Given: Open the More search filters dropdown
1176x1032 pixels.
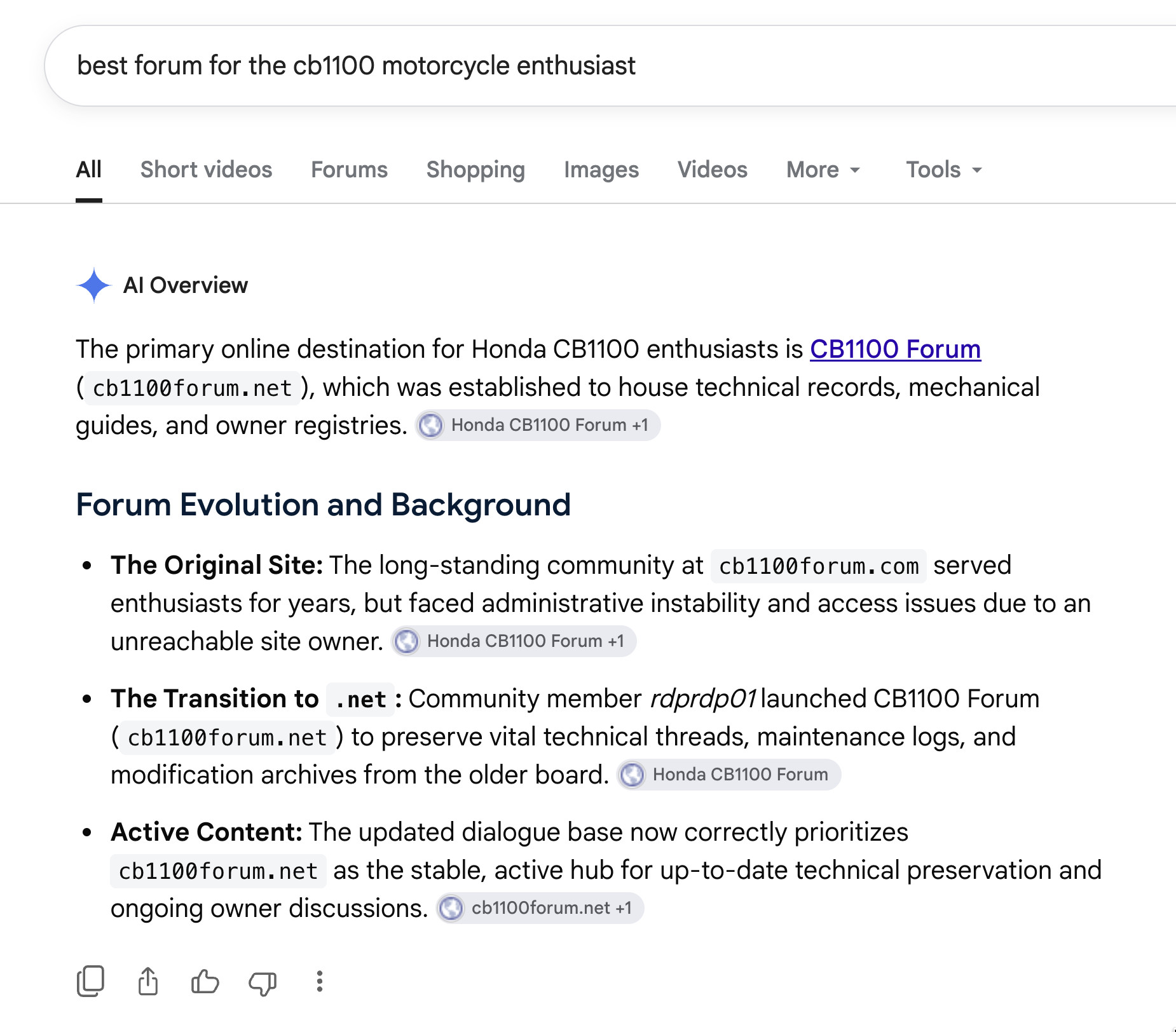Looking at the screenshot, I should click(x=823, y=170).
